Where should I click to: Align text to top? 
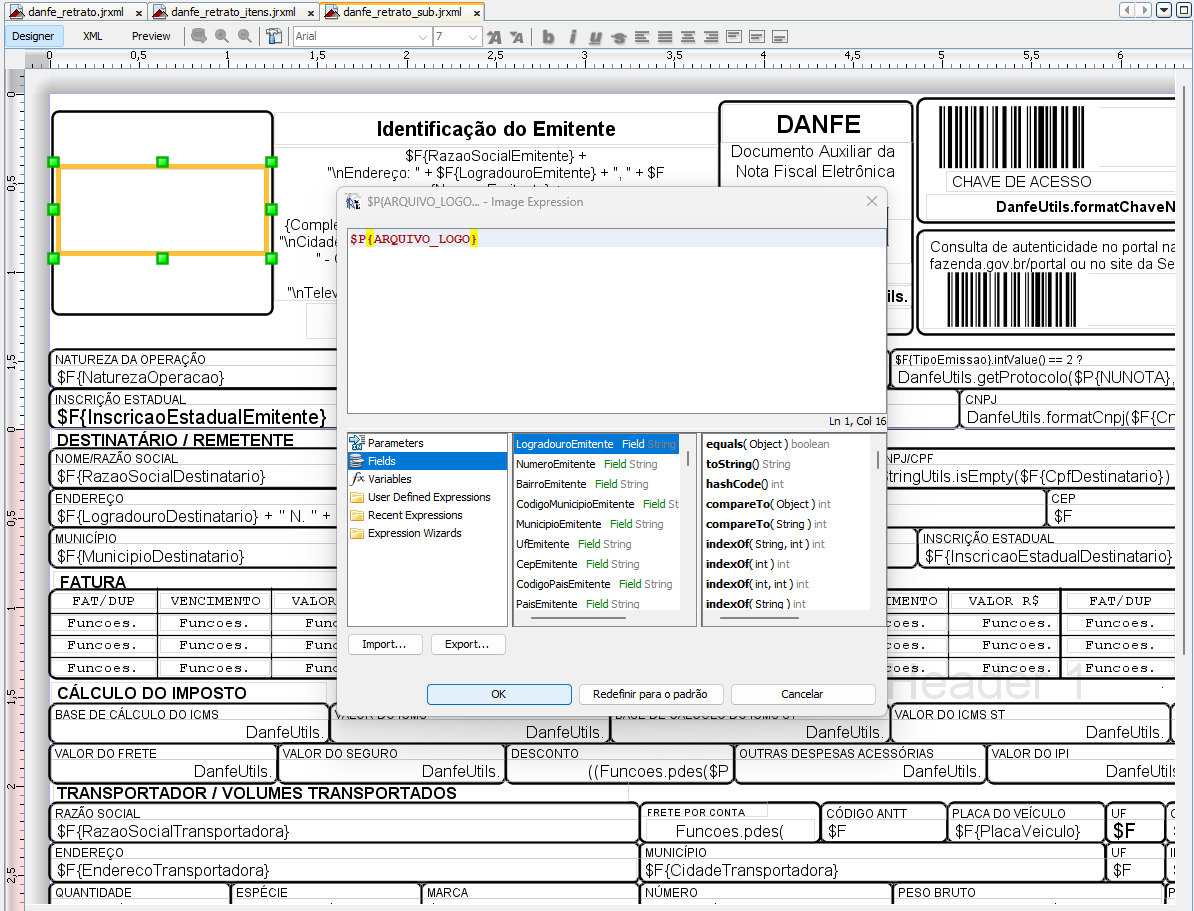733,37
